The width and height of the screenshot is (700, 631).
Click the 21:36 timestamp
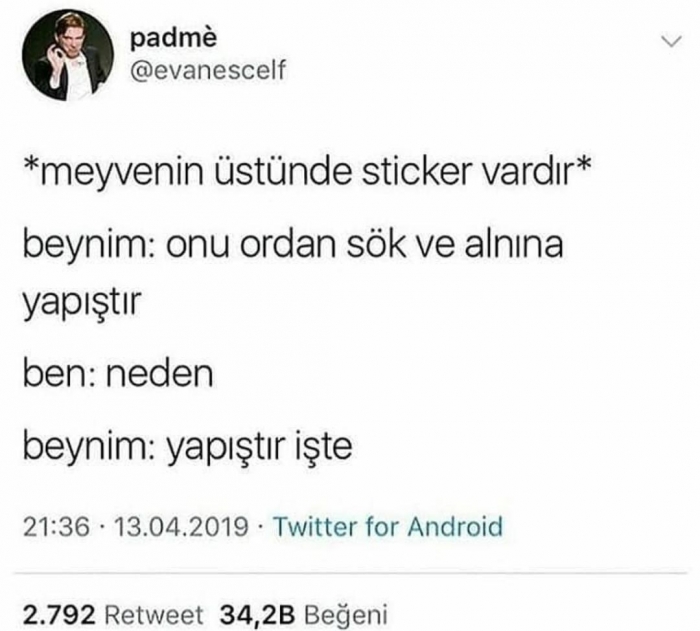56,527
